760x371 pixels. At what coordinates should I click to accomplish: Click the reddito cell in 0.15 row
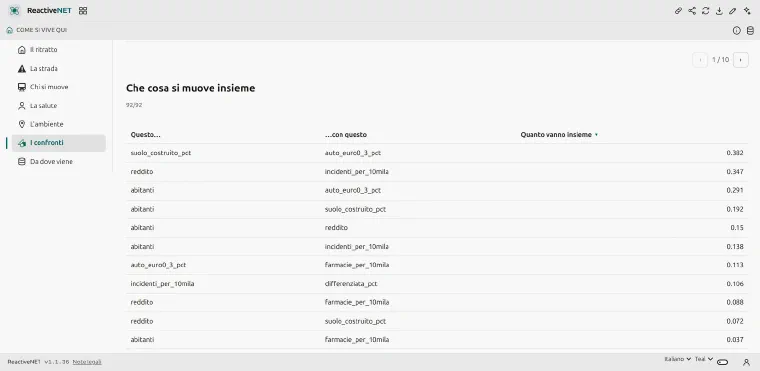pyautogui.click(x=336, y=227)
